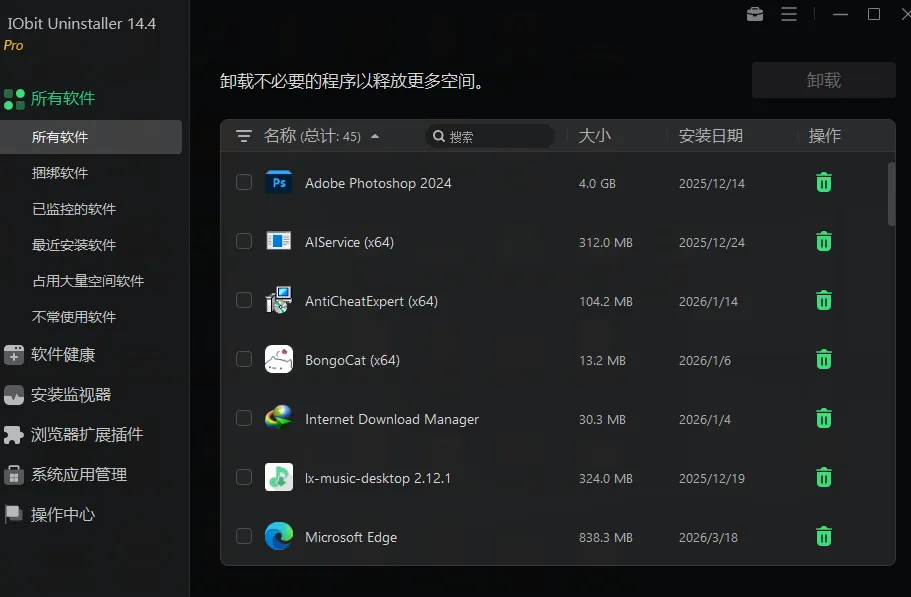This screenshot has height=597, width=911.
Task: Click the 4.0 GB size value
Action: tap(597, 184)
